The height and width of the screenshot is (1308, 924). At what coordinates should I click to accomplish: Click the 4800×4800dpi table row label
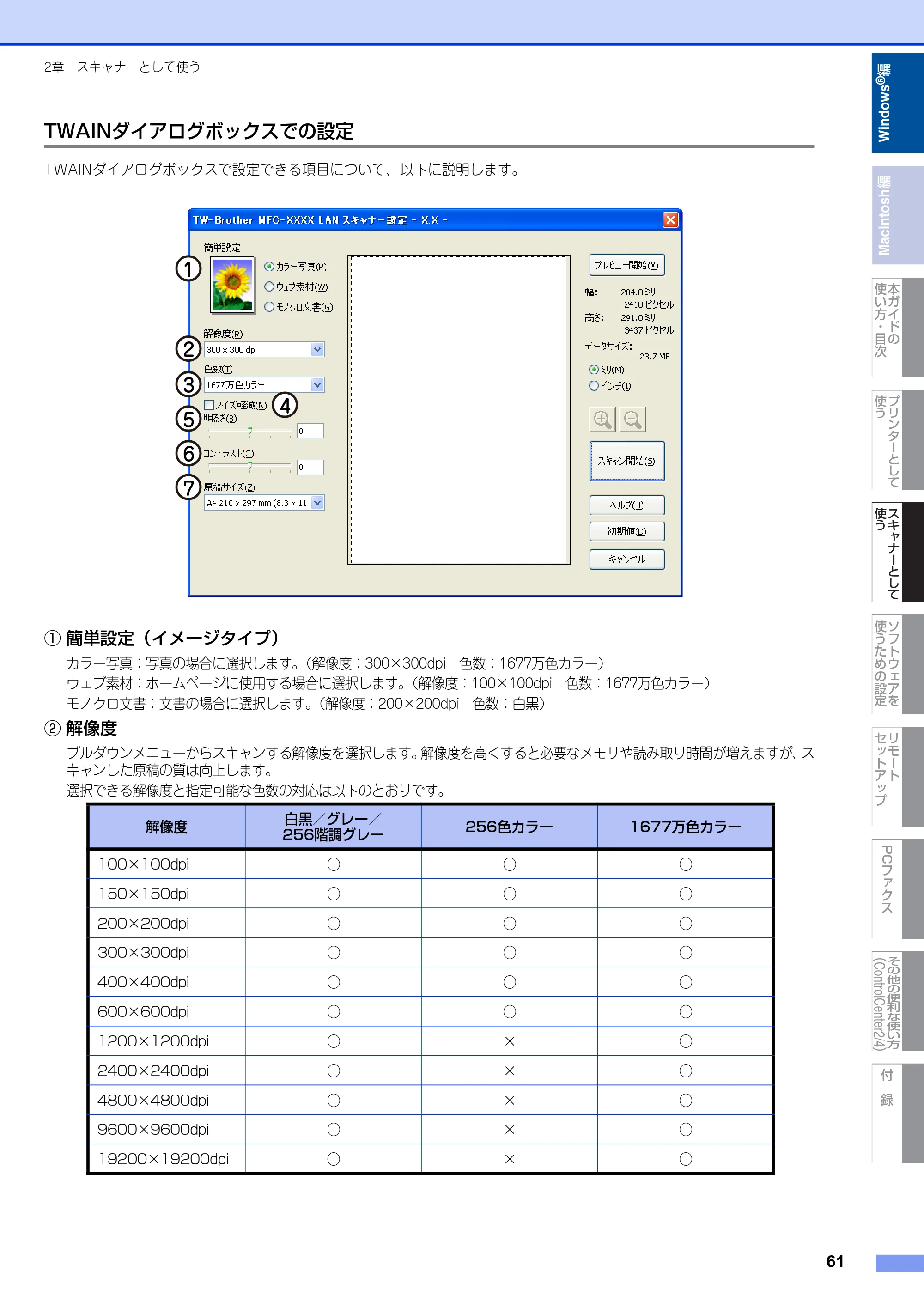[154, 1100]
